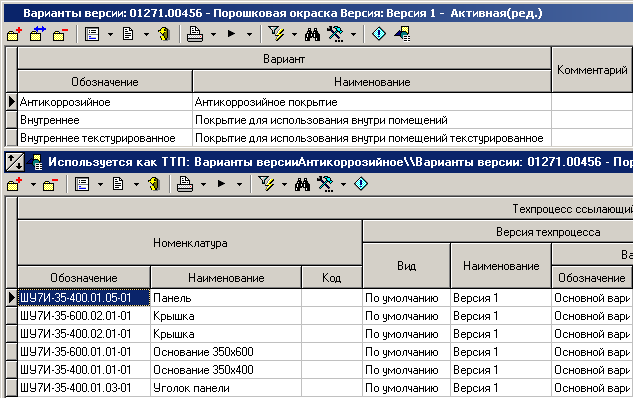Click the delete folder icon in top toolbar
This screenshot has height=398, width=633.
tap(60, 34)
